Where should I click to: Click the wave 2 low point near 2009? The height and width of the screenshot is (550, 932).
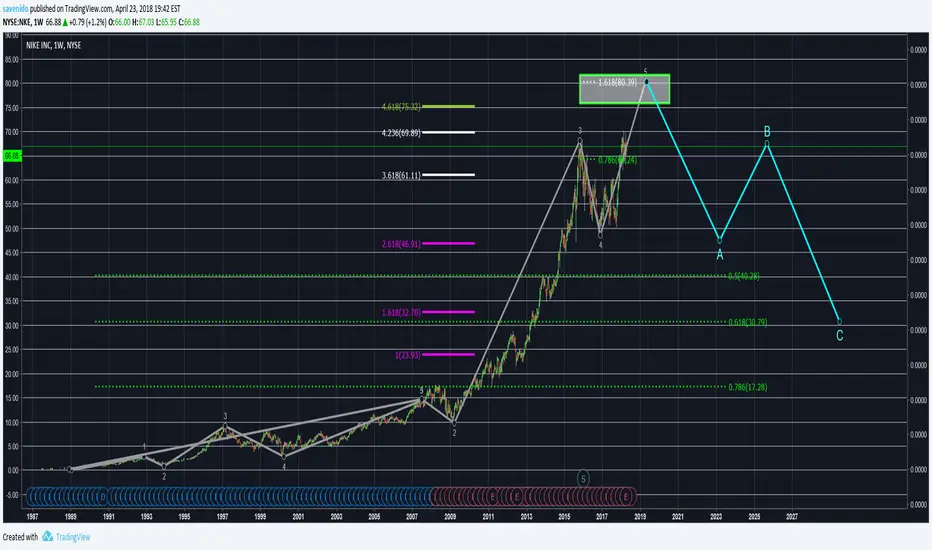click(x=454, y=423)
